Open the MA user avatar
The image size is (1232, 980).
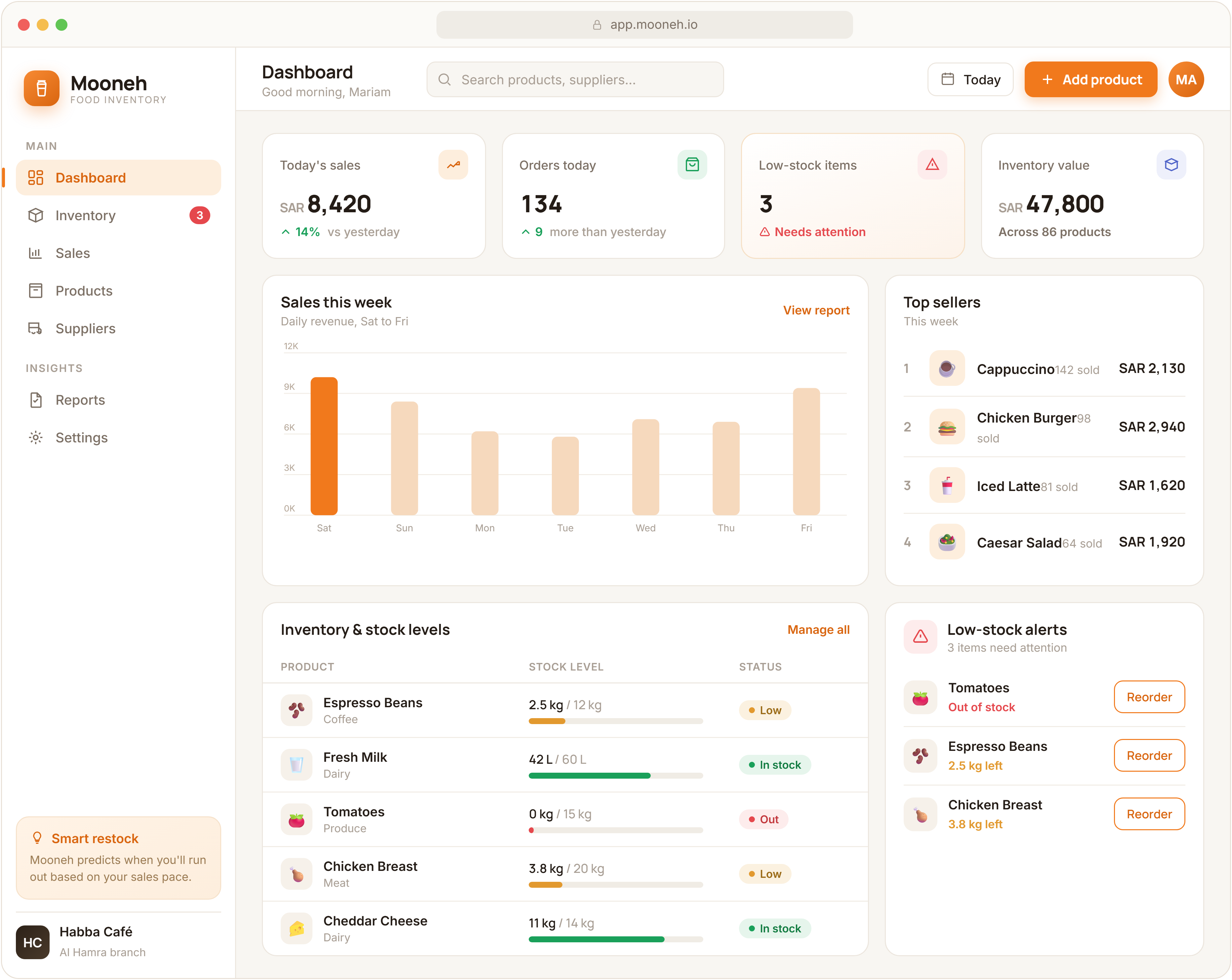[x=1186, y=79]
